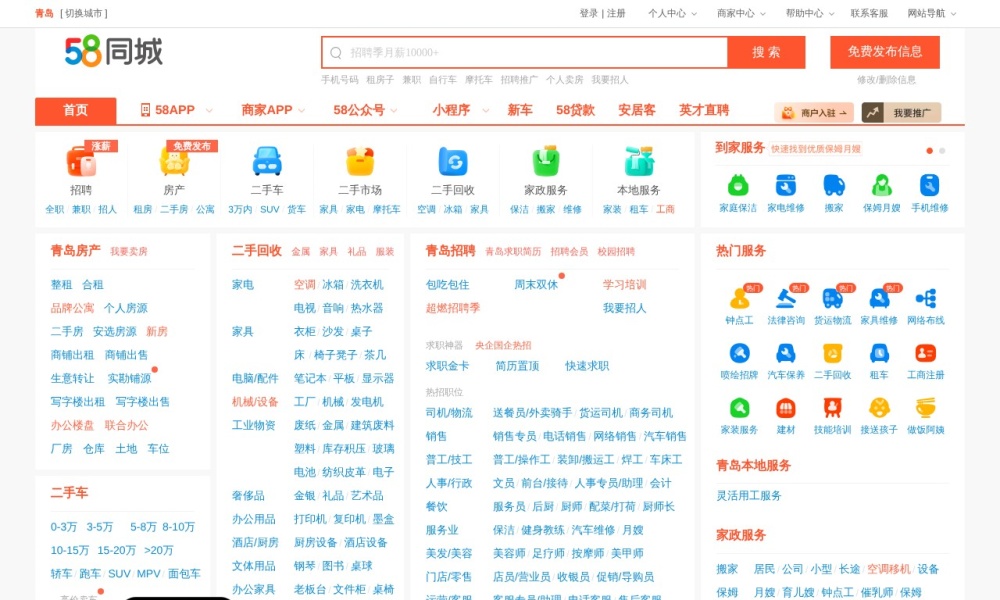Click the 工商注册 icon
1000x600 pixels.
(x=925, y=353)
